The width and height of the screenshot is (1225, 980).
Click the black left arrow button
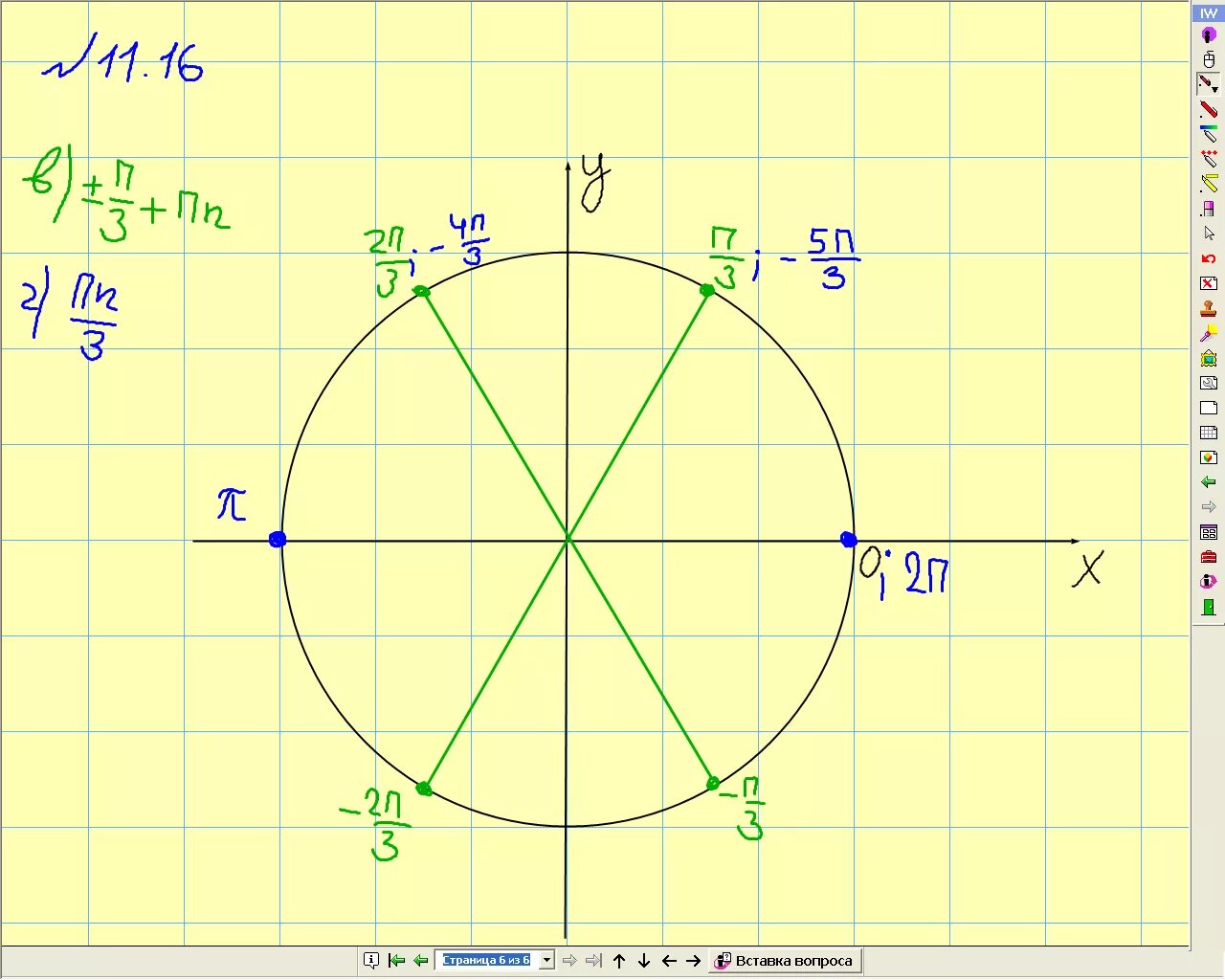click(669, 961)
